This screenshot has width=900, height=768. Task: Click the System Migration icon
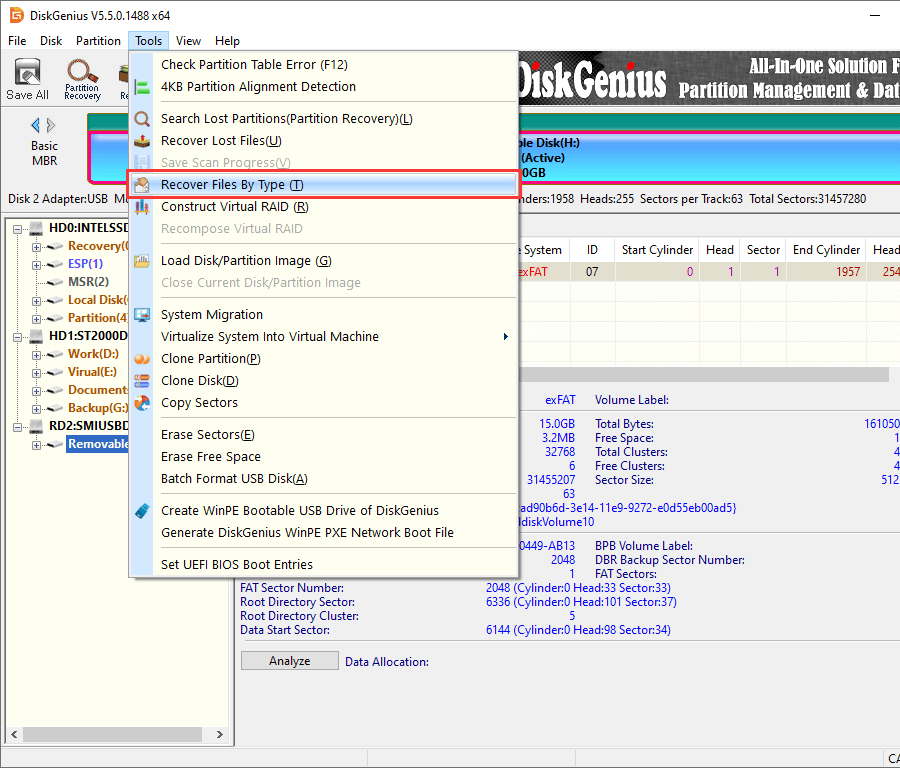click(142, 315)
